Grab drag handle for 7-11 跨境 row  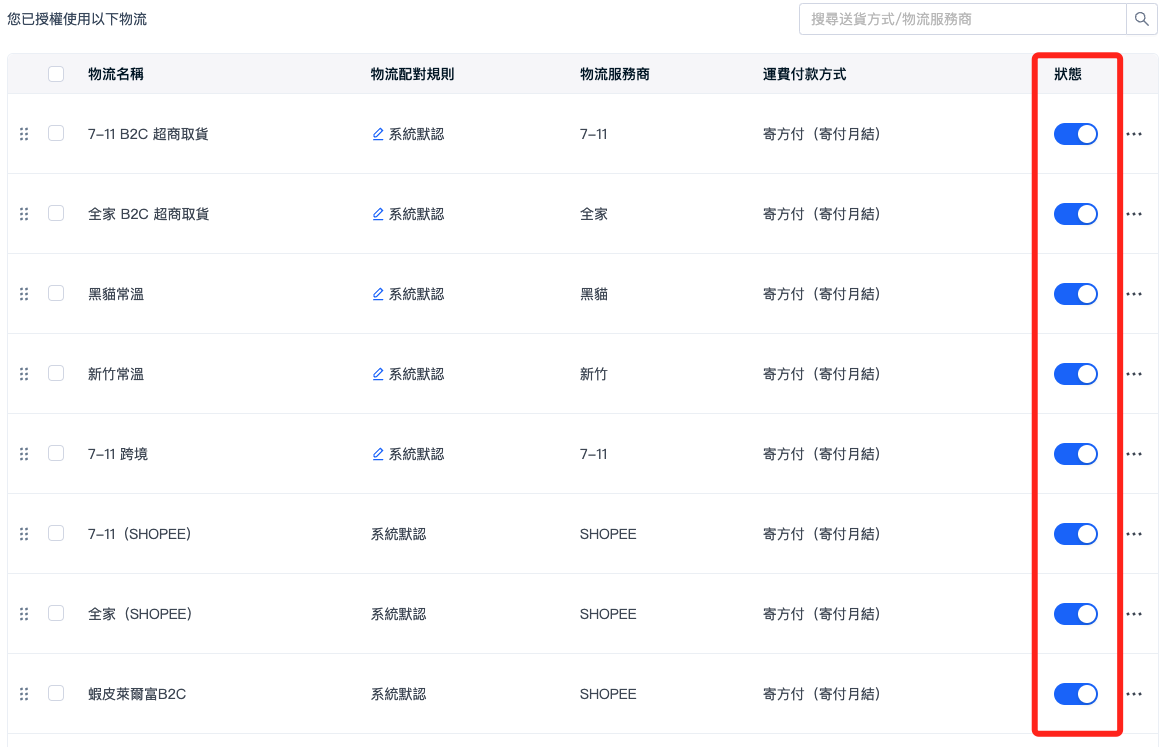coord(24,454)
